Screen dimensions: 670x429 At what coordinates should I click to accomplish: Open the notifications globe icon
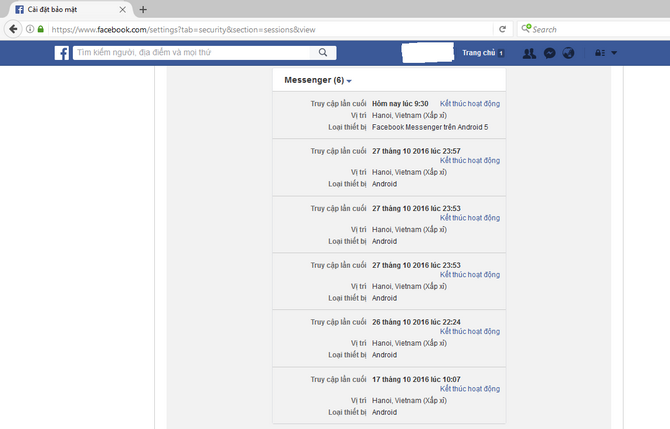[x=568, y=53]
